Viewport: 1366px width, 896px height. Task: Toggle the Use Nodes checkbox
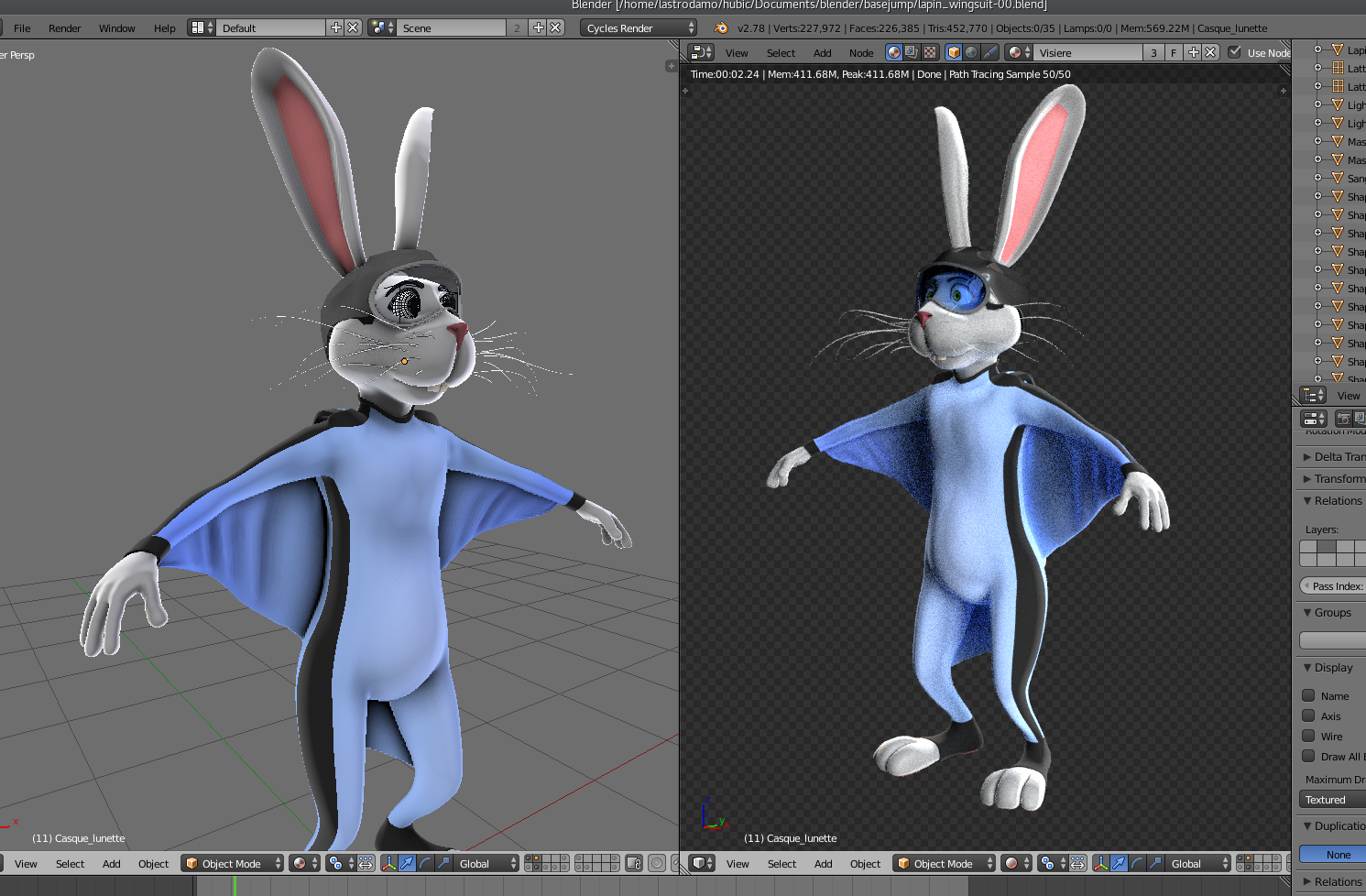coord(1235,52)
